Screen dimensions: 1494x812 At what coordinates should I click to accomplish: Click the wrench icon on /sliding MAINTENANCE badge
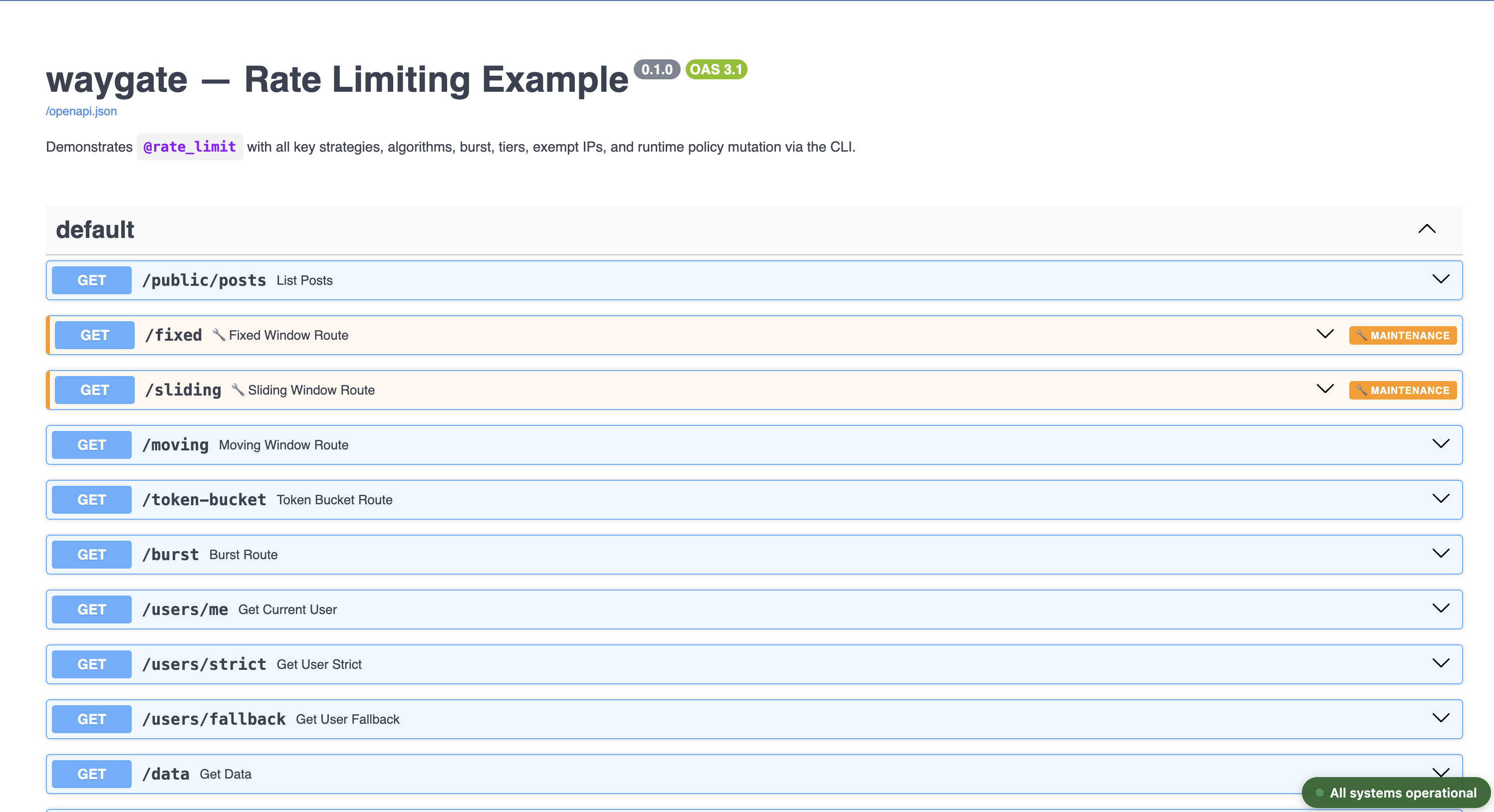tap(1361, 390)
